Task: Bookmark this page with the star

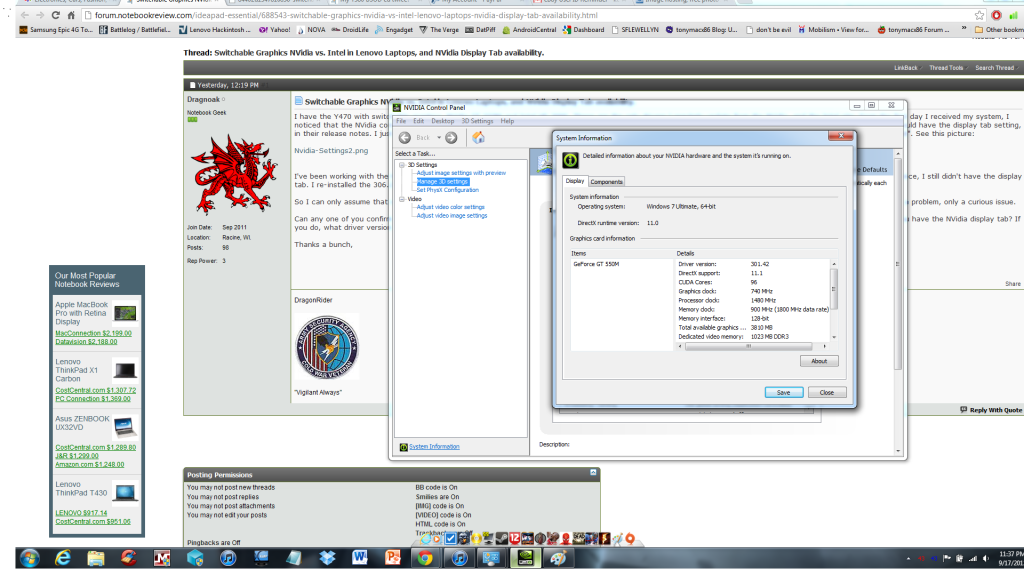Action: click(979, 15)
